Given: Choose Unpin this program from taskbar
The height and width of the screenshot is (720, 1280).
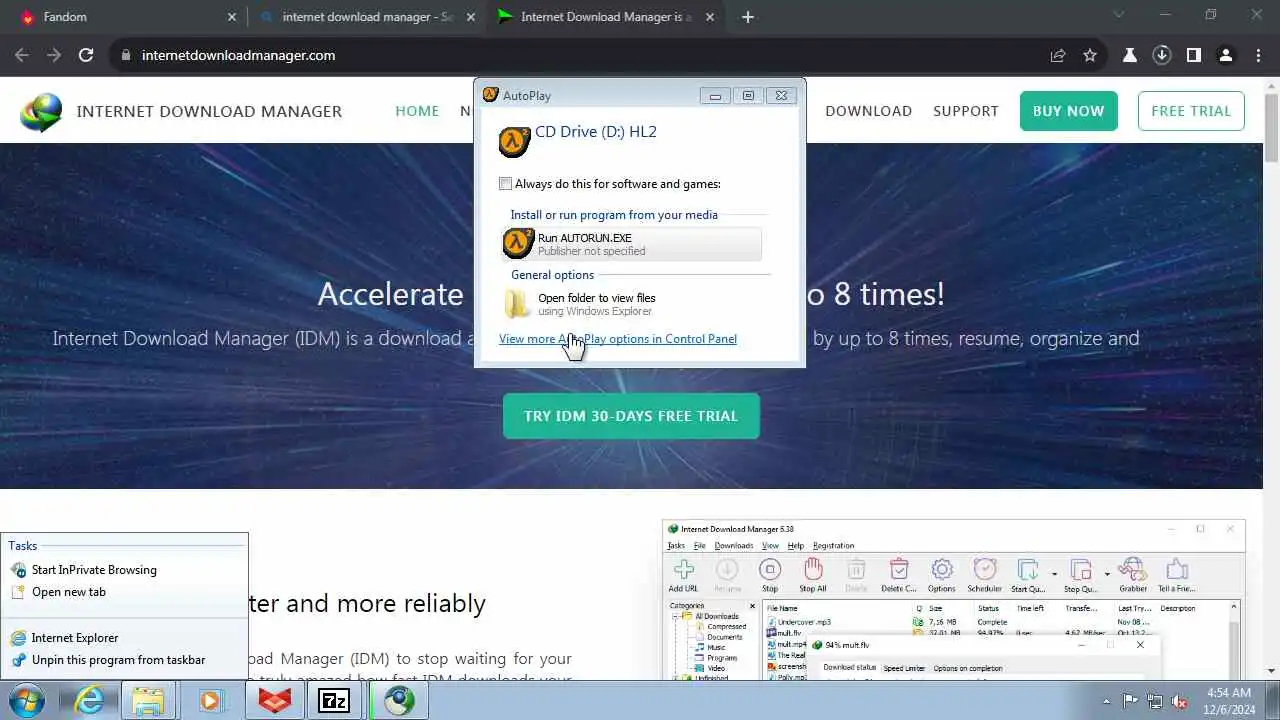Looking at the screenshot, I should (118, 660).
